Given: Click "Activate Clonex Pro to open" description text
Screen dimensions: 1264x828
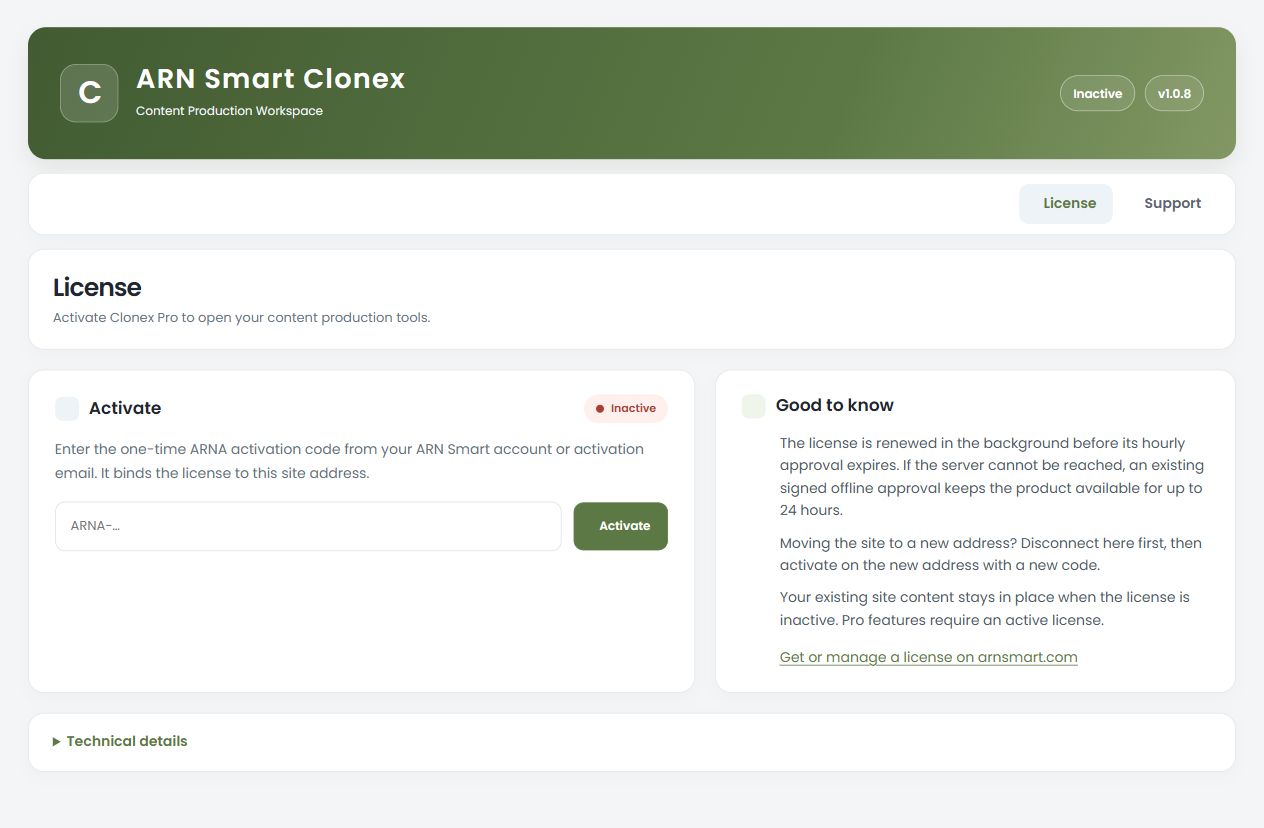Looking at the screenshot, I should coord(241,318).
